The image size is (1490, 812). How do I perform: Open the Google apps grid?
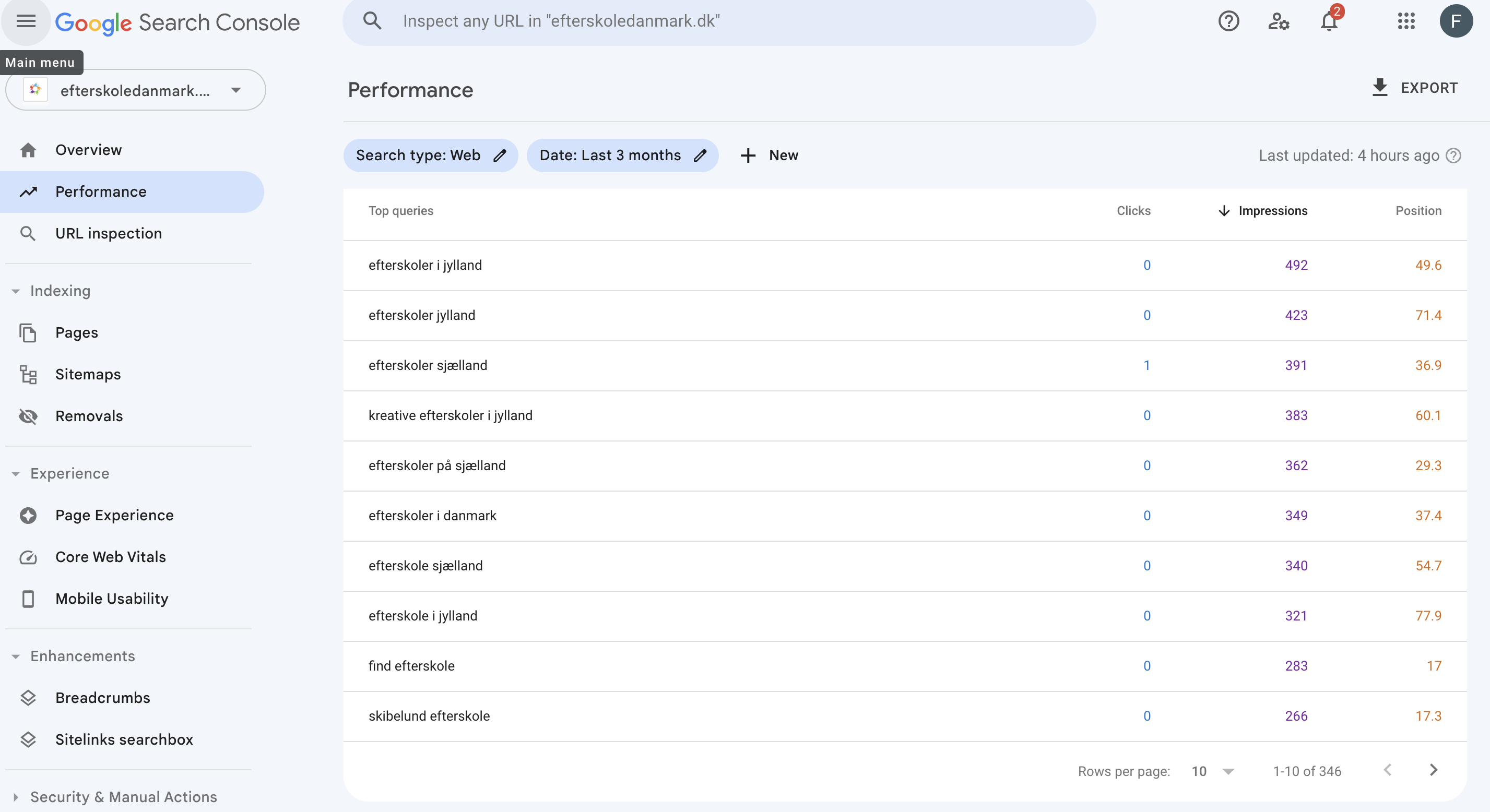(x=1405, y=22)
